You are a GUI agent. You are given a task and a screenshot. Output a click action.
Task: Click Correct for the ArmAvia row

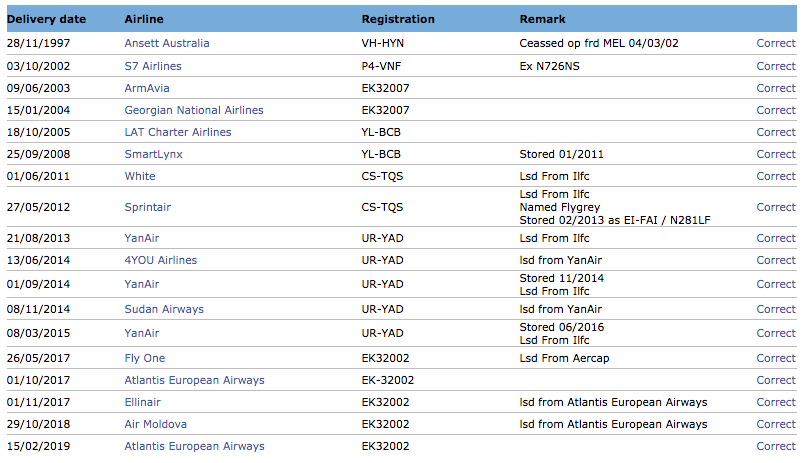776,88
